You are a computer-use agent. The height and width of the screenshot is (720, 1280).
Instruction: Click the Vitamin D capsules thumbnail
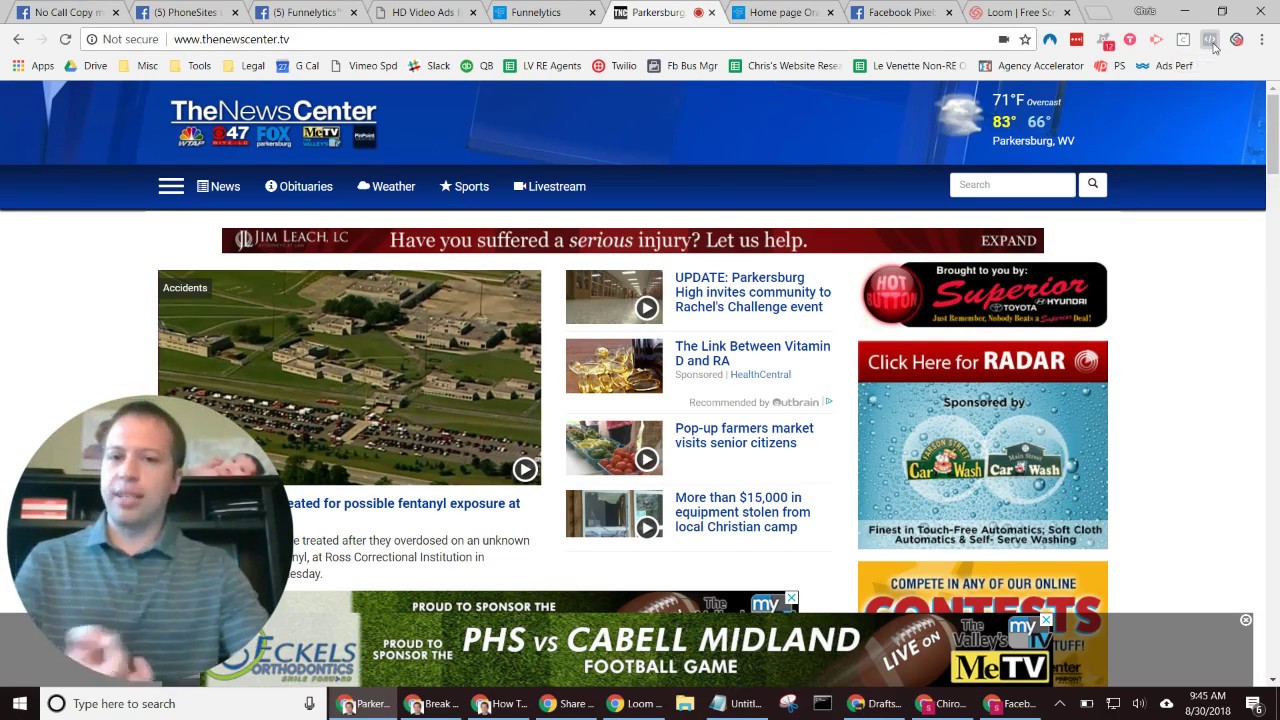pyautogui.click(x=614, y=366)
